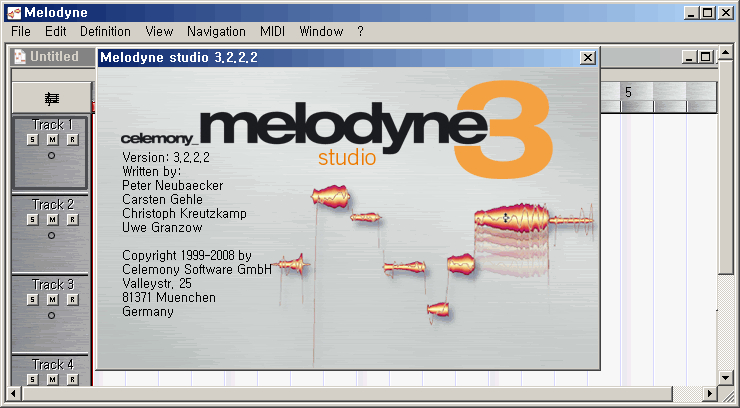Click the vertical scrollbar up arrow
Image resolution: width=740 pixels, height=408 pixels.
[726, 52]
